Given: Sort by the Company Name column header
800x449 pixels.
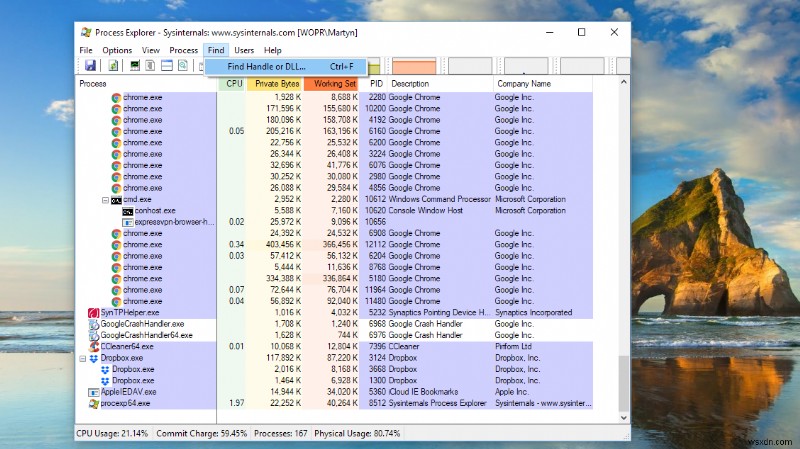Looking at the screenshot, I should [x=525, y=84].
